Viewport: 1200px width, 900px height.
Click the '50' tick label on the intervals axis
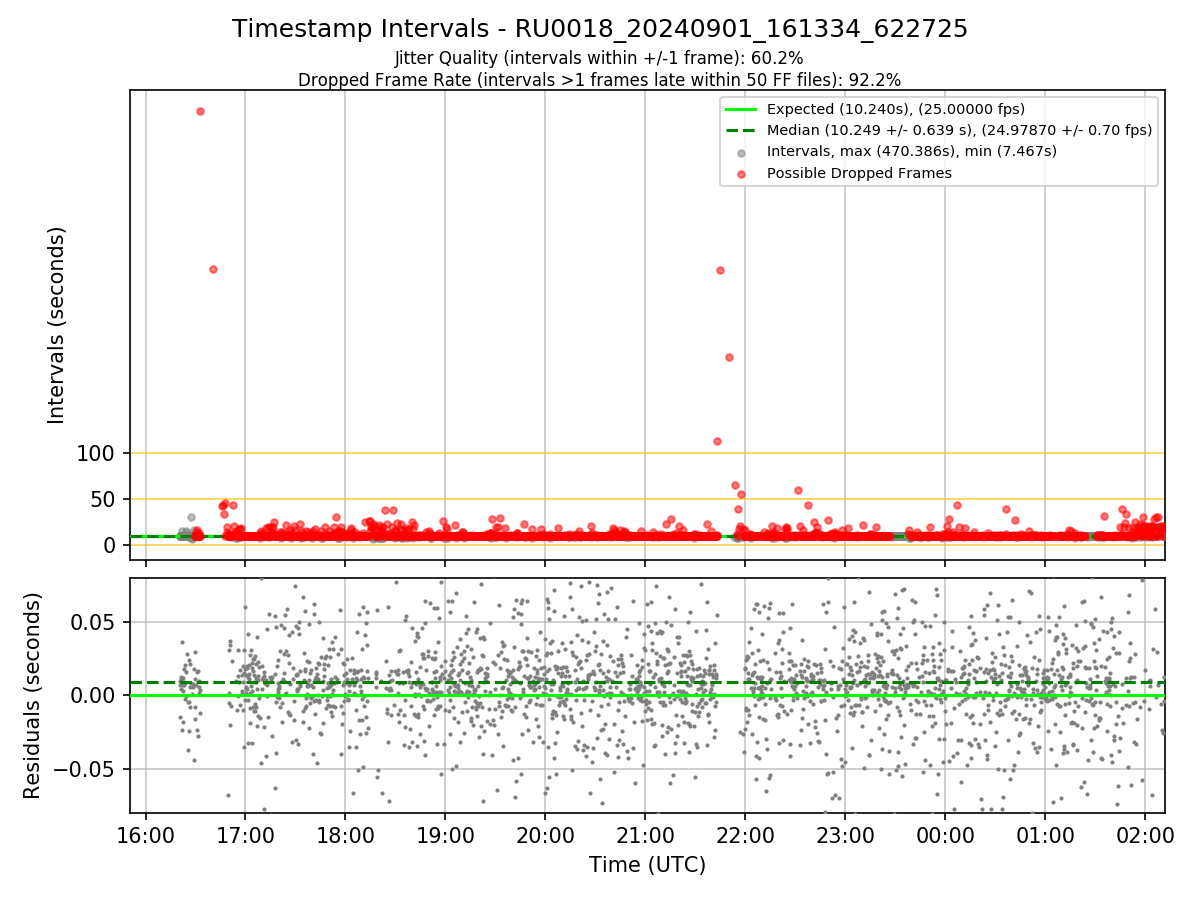[x=102, y=499]
